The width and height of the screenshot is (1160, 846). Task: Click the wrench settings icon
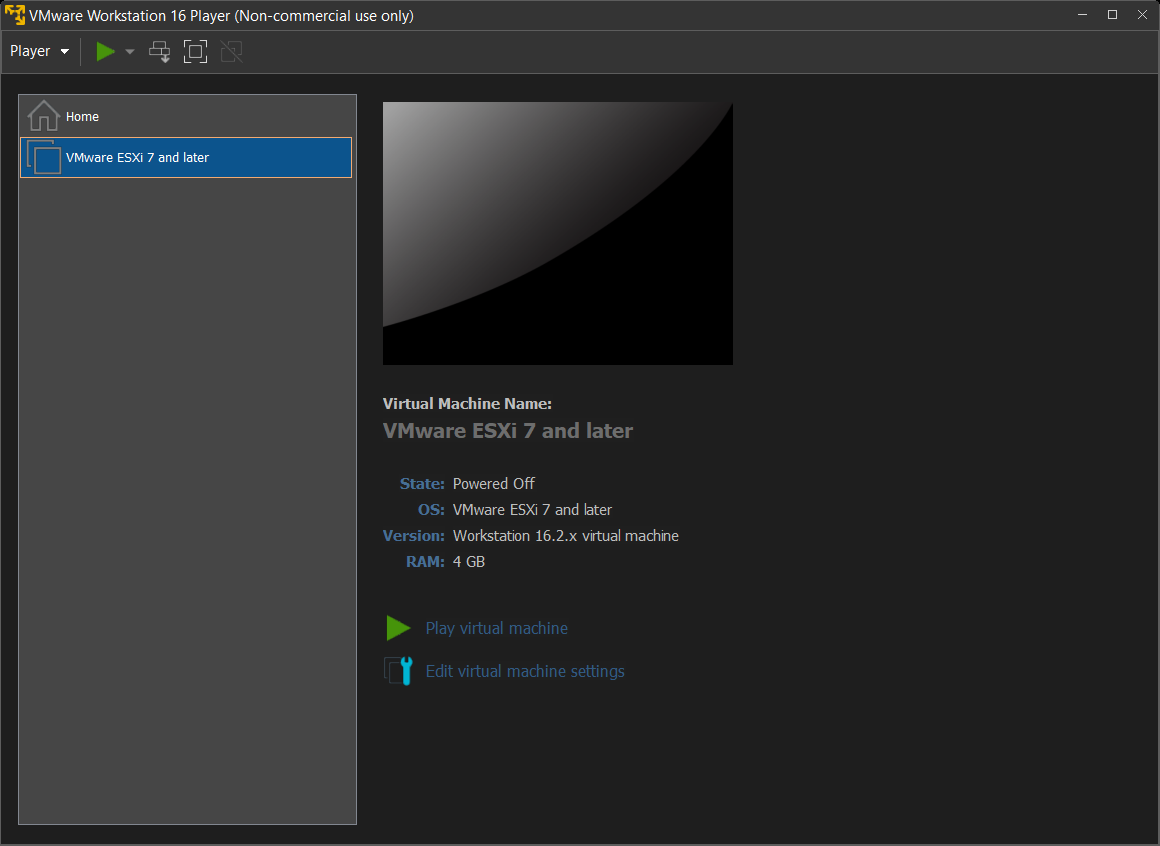point(399,671)
